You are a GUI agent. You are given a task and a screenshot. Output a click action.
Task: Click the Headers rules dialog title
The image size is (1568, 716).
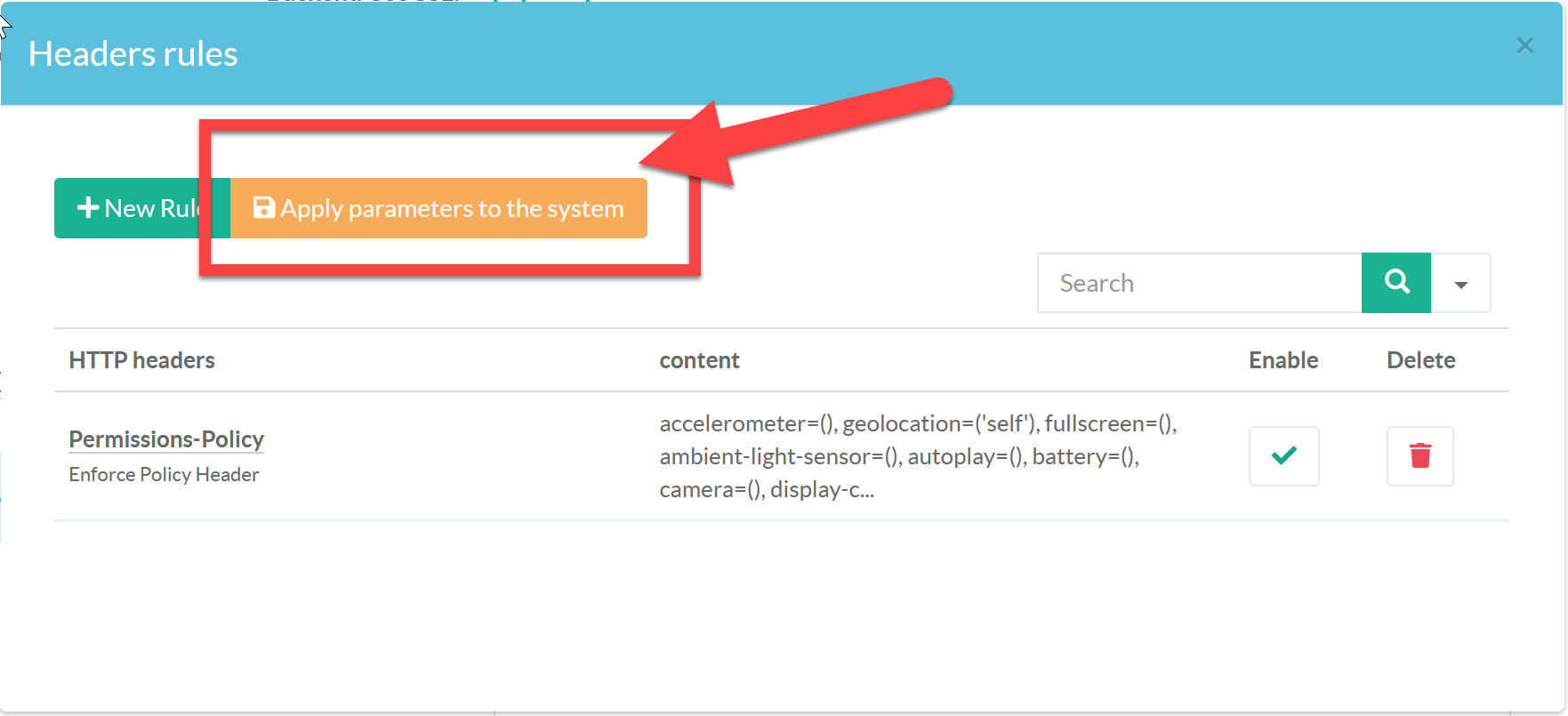point(133,54)
